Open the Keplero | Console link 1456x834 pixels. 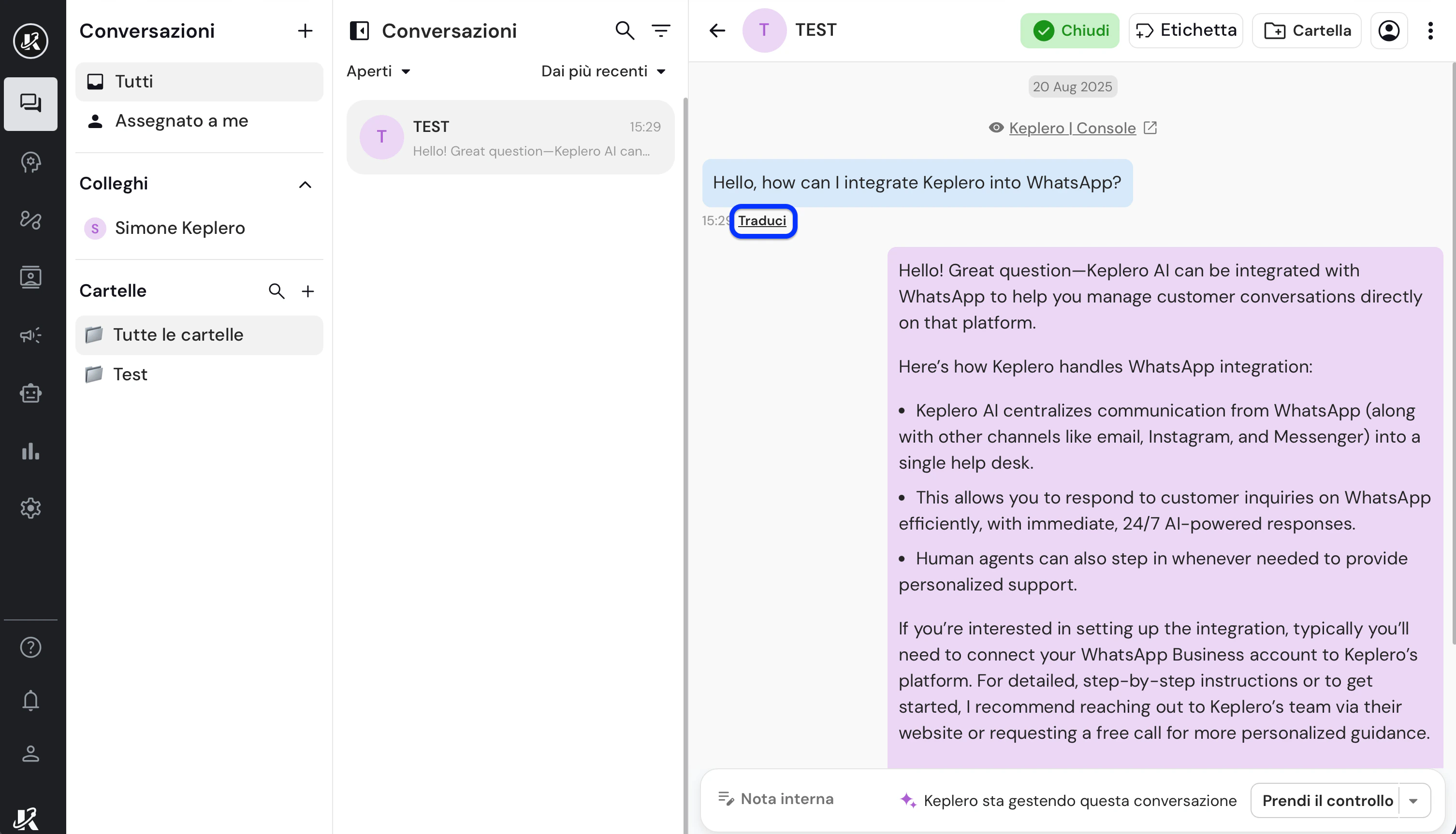[1072, 128]
